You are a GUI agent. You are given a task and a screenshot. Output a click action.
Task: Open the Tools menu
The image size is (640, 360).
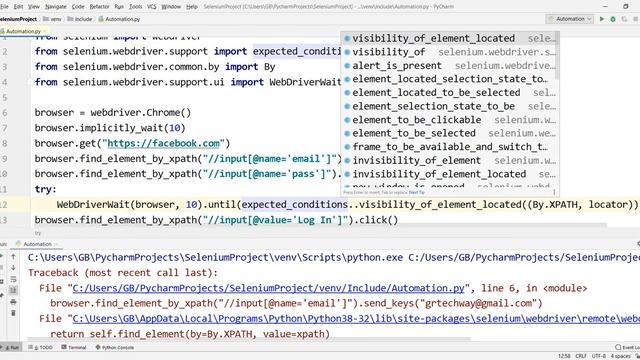[136, 7]
